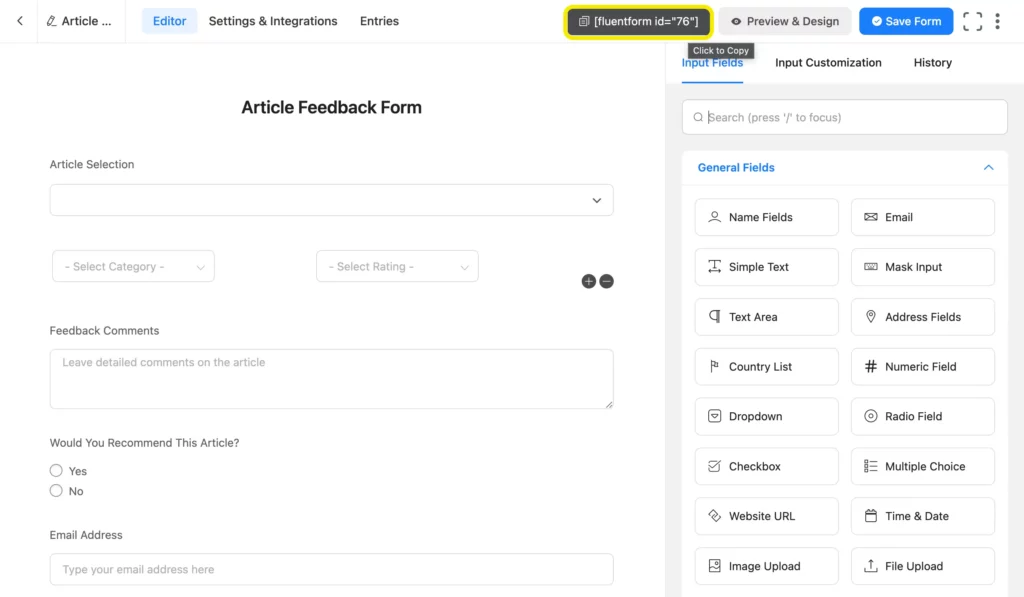
Task: Click the eye icon in Preview & Design
Action: [736, 22]
